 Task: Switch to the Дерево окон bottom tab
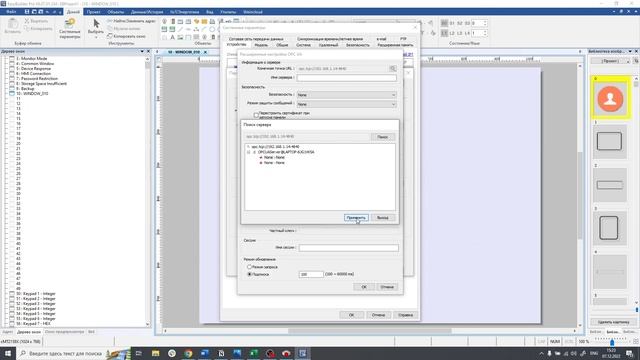pos(29,332)
